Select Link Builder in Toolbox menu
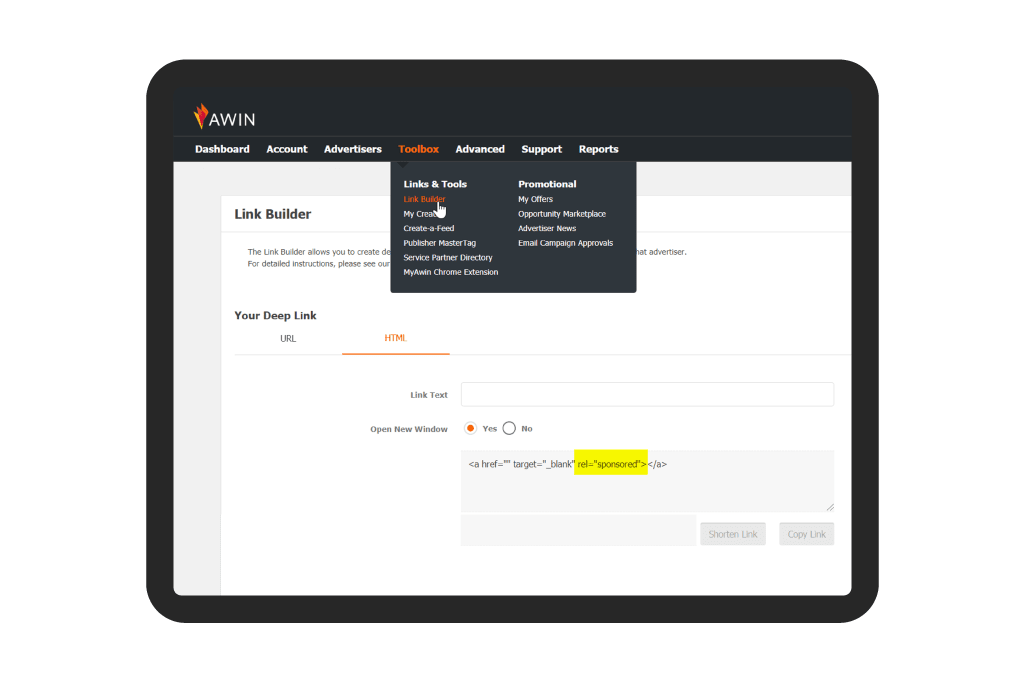The image size is (1025, 682). [424, 199]
